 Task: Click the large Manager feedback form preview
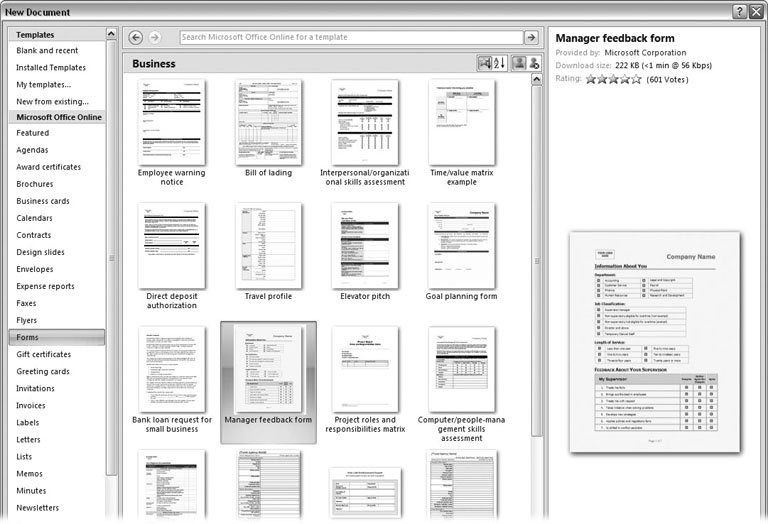[x=655, y=342]
